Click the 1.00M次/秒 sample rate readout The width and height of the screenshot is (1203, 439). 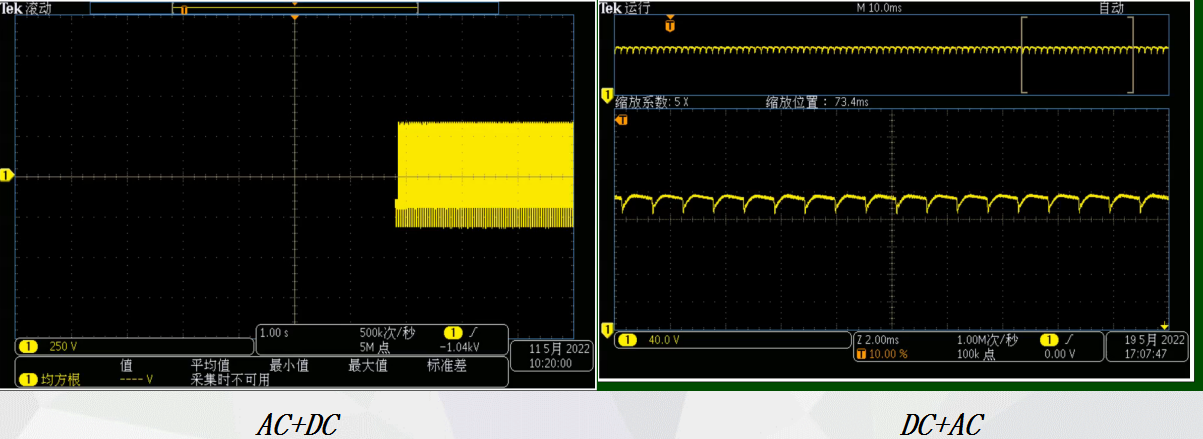click(987, 340)
